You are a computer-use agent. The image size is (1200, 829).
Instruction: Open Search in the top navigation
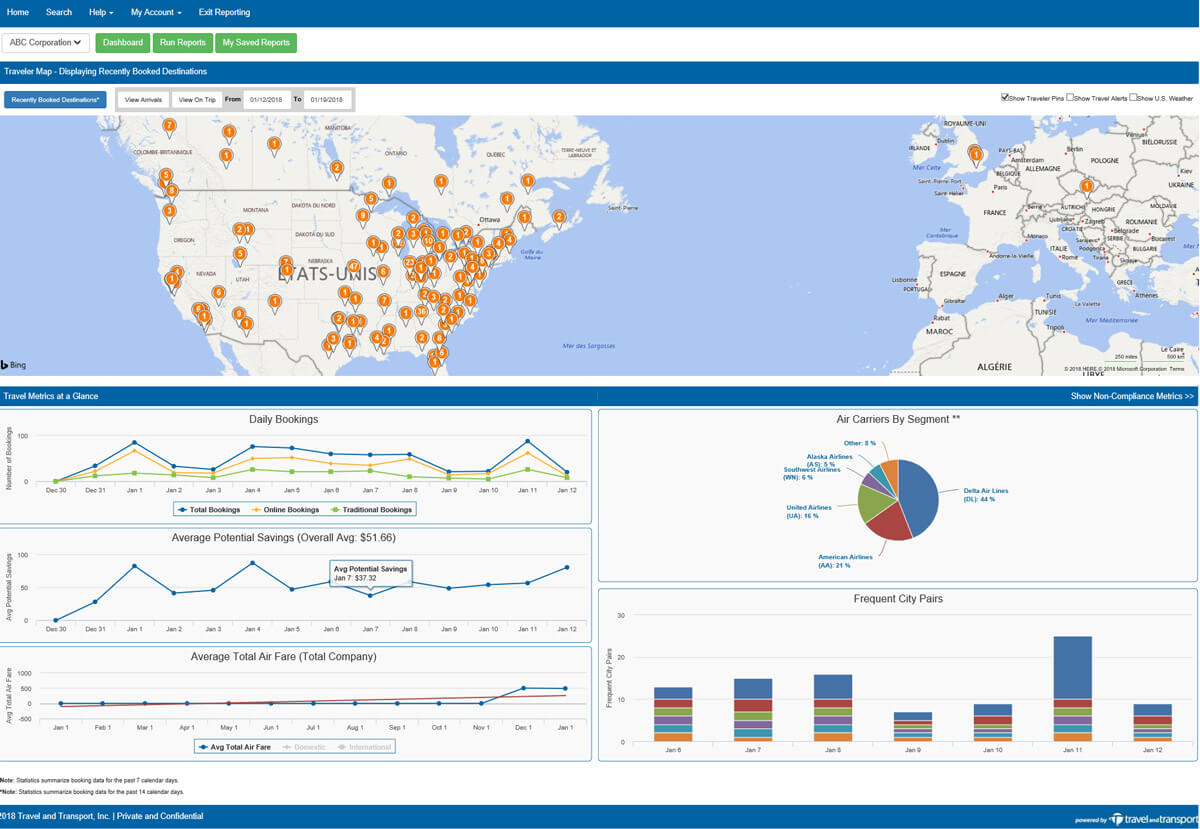pyautogui.click(x=59, y=12)
